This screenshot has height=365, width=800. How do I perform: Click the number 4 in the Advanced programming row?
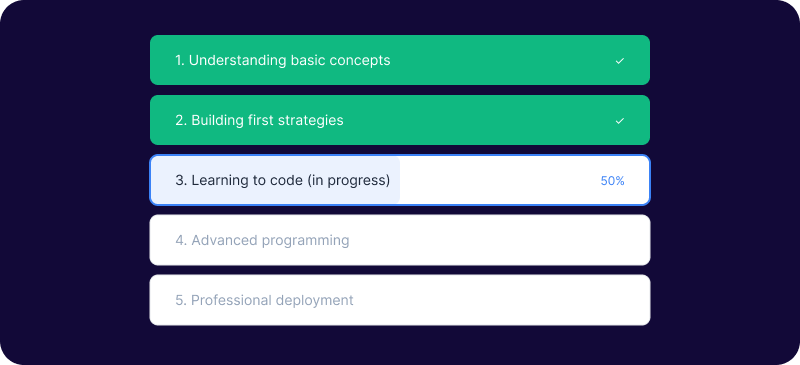pos(181,240)
